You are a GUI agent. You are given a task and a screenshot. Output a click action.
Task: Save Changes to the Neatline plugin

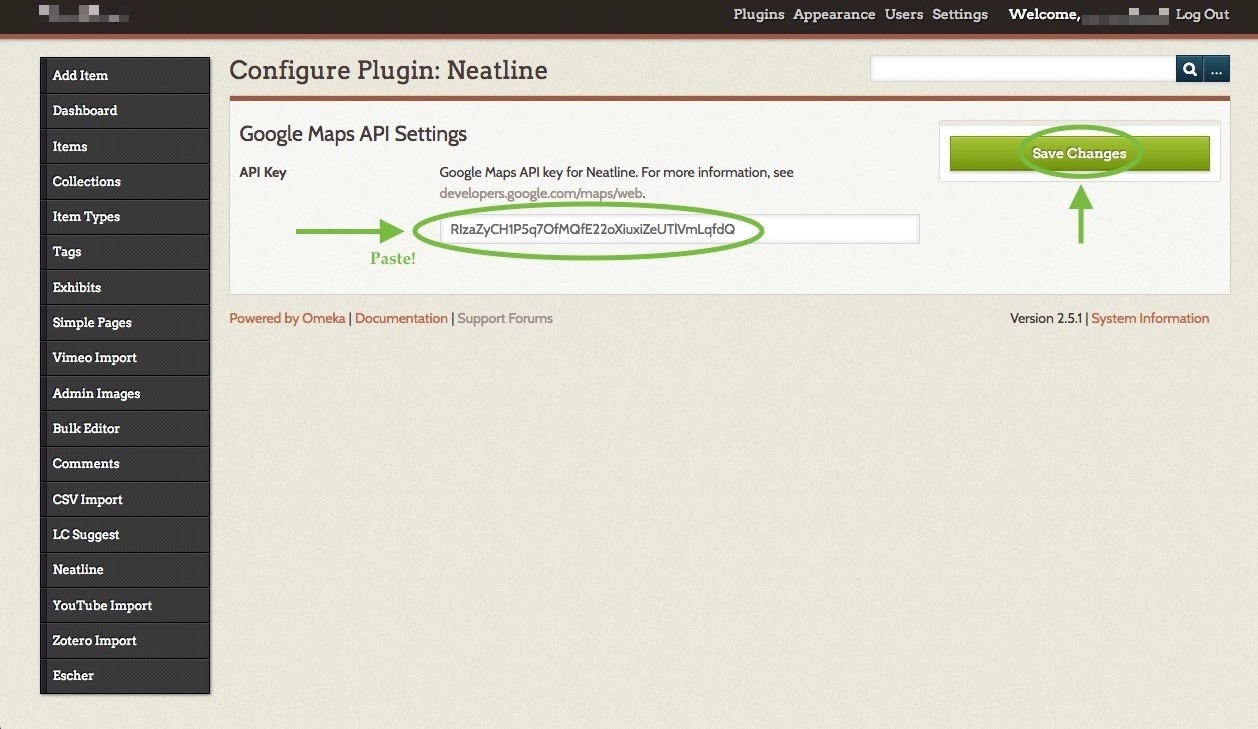coord(1080,153)
